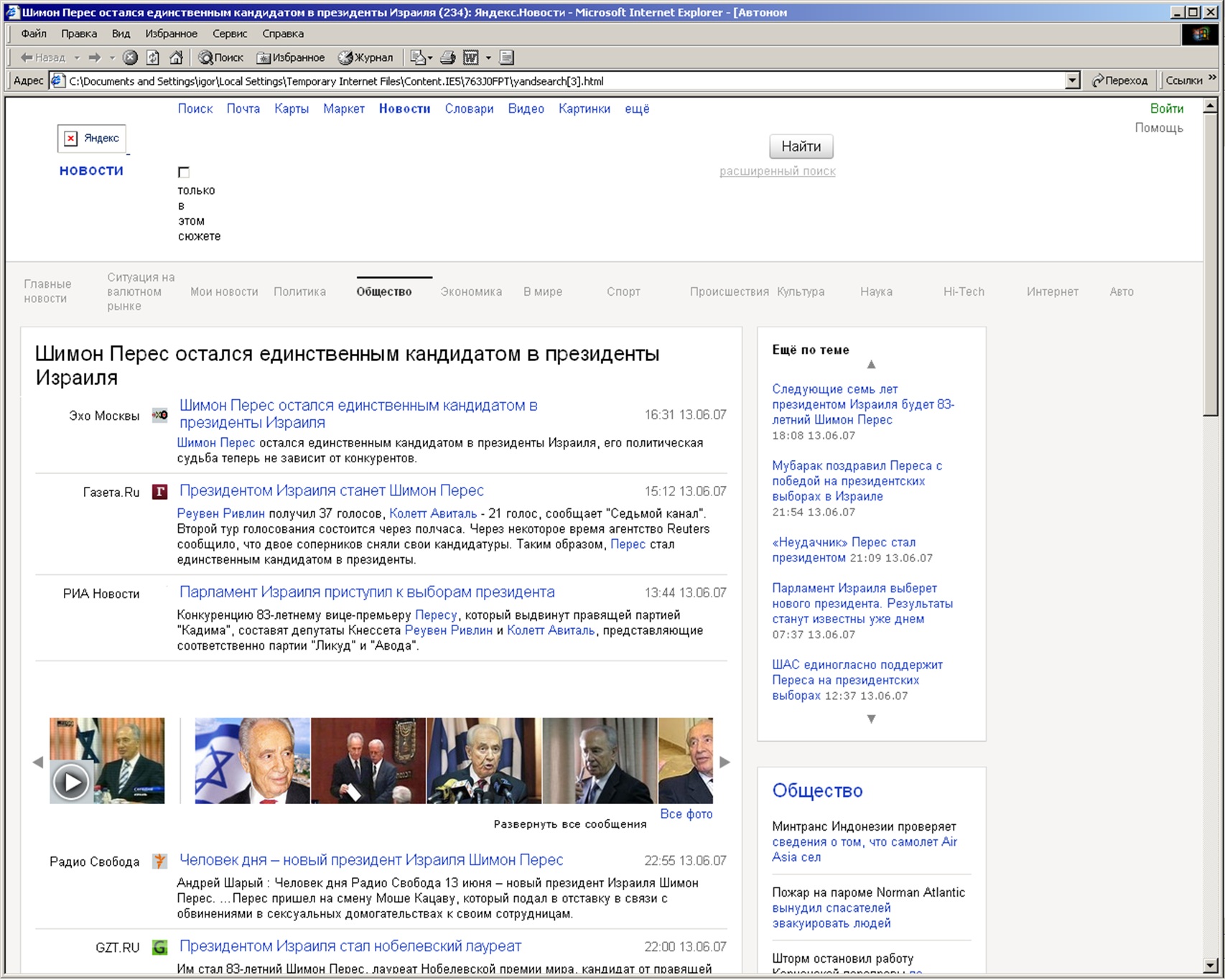The height and width of the screenshot is (980, 1225).
Task: Click the page scrollbar up arrow
Action: click(x=1211, y=106)
